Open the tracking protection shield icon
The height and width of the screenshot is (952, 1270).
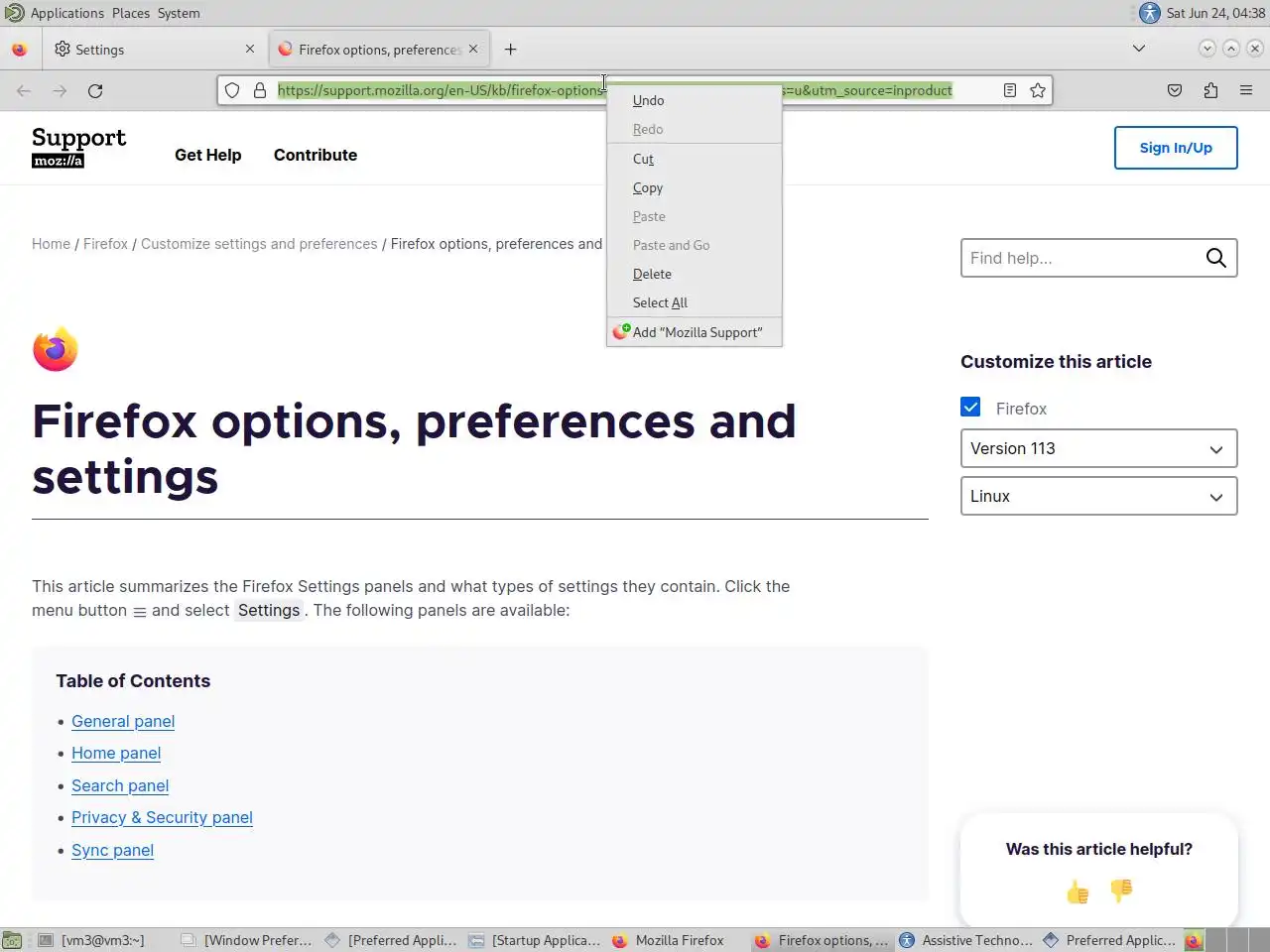click(232, 90)
